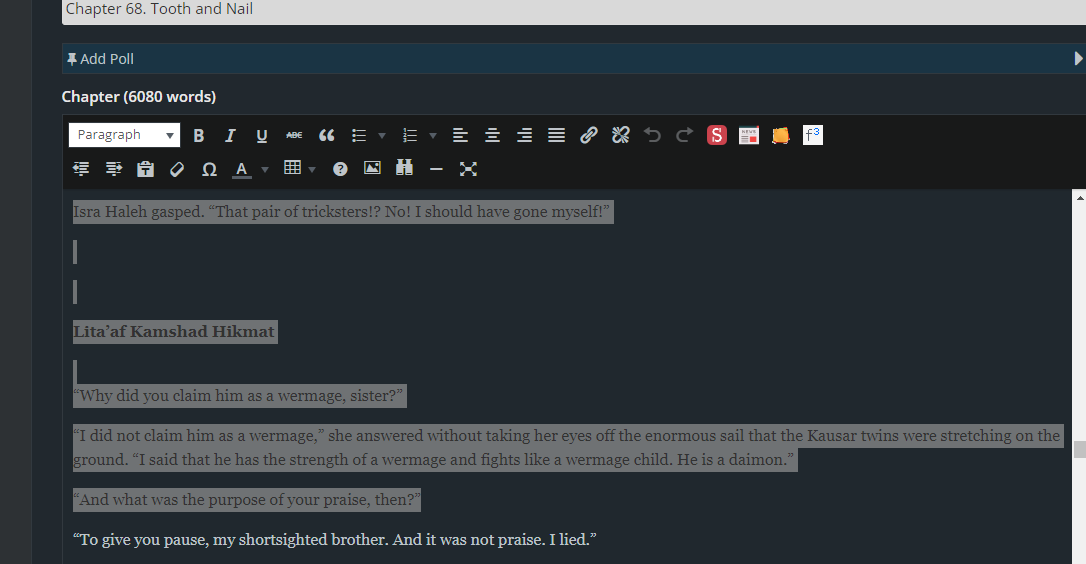Apply blockquote formatting

[x=326, y=136]
